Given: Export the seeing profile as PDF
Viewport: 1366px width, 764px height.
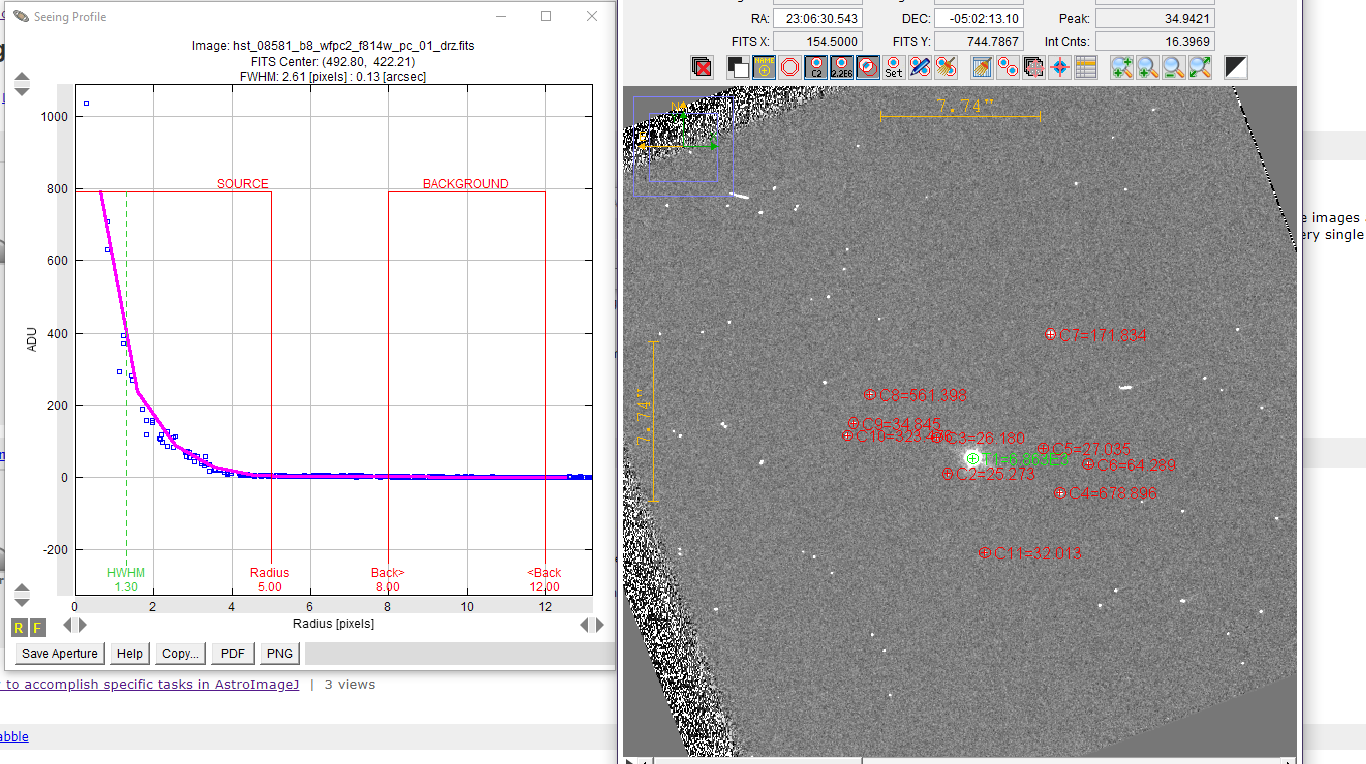Looking at the screenshot, I should point(232,654).
